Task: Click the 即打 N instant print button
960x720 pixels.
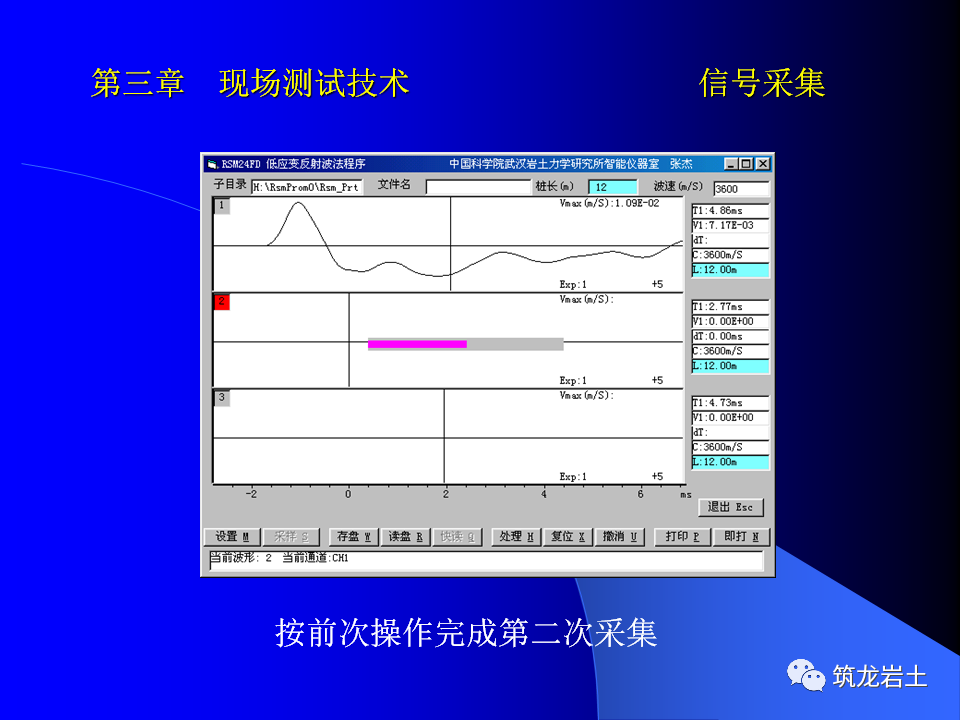Action: pos(741,537)
